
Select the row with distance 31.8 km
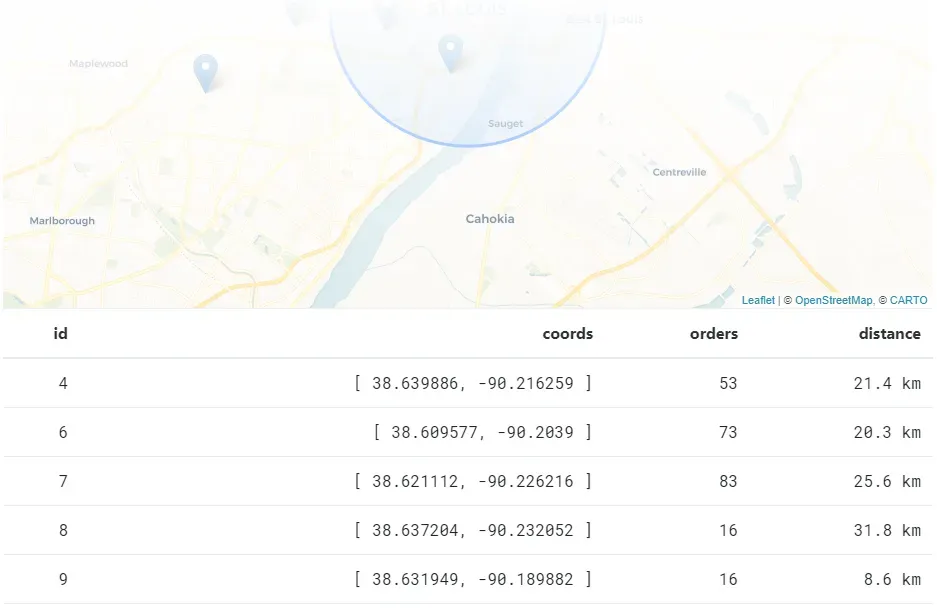pos(468,530)
